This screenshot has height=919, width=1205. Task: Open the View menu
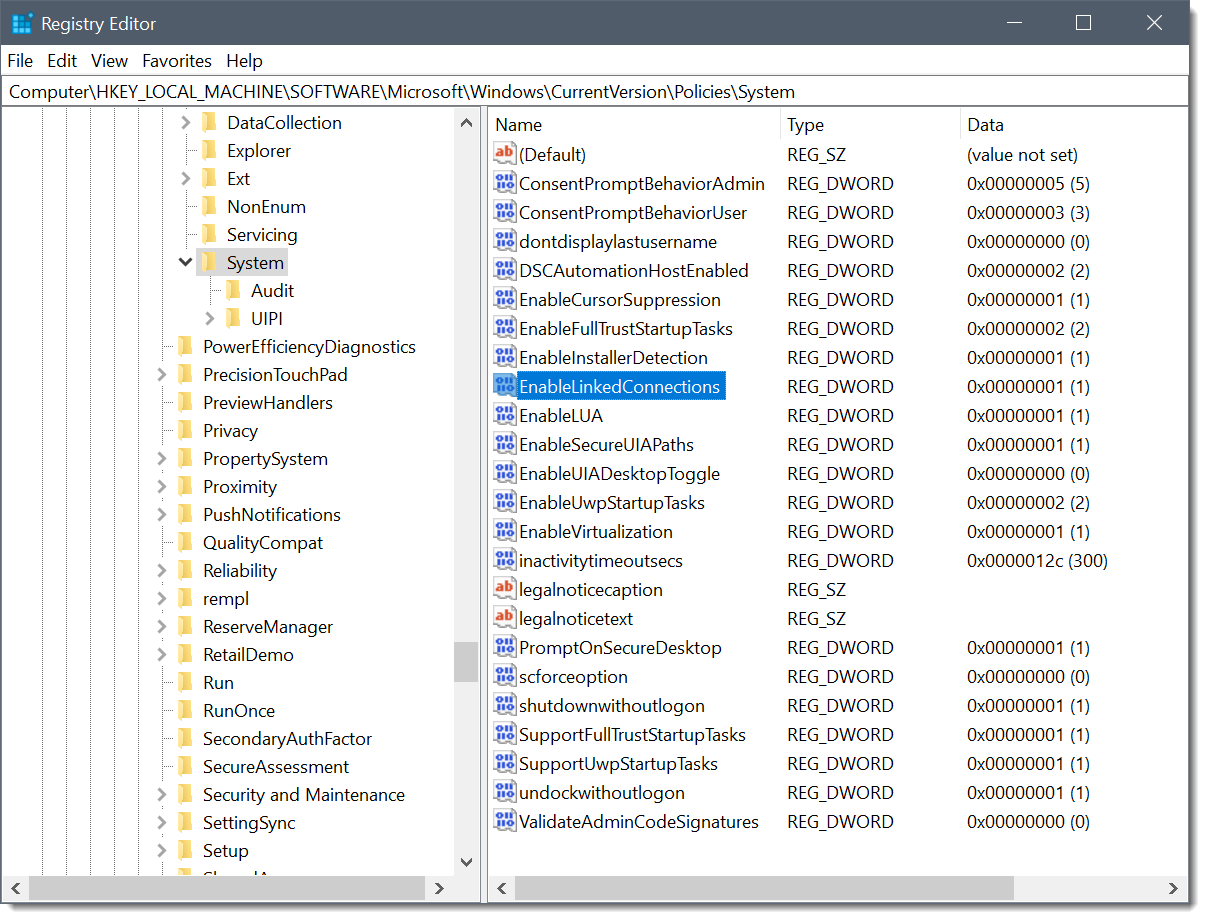(x=110, y=61)
